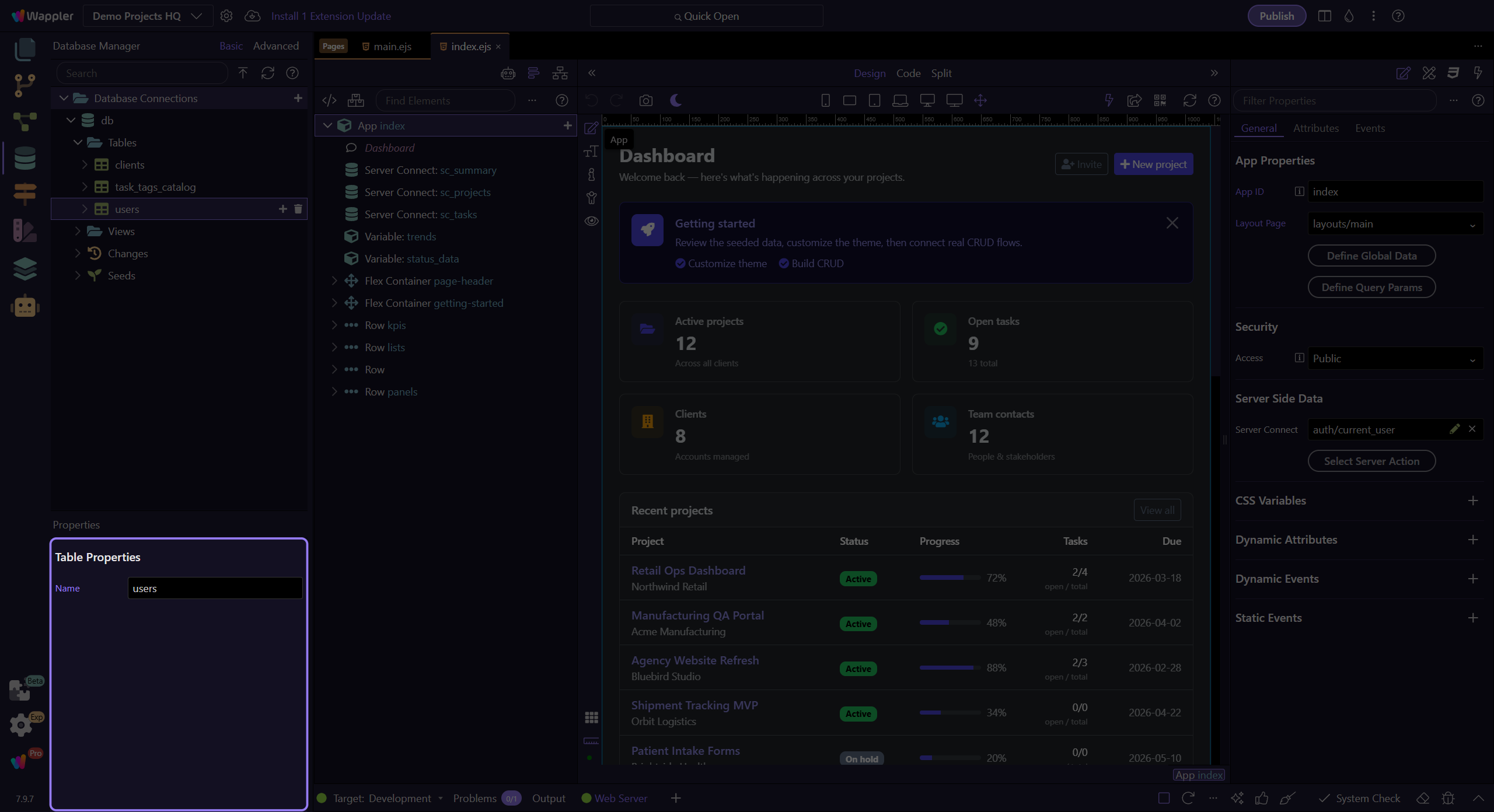Viewport: 1494px width, 812px height.
Task: Click the screenshot camera icon
Action: tap(646, 100)
